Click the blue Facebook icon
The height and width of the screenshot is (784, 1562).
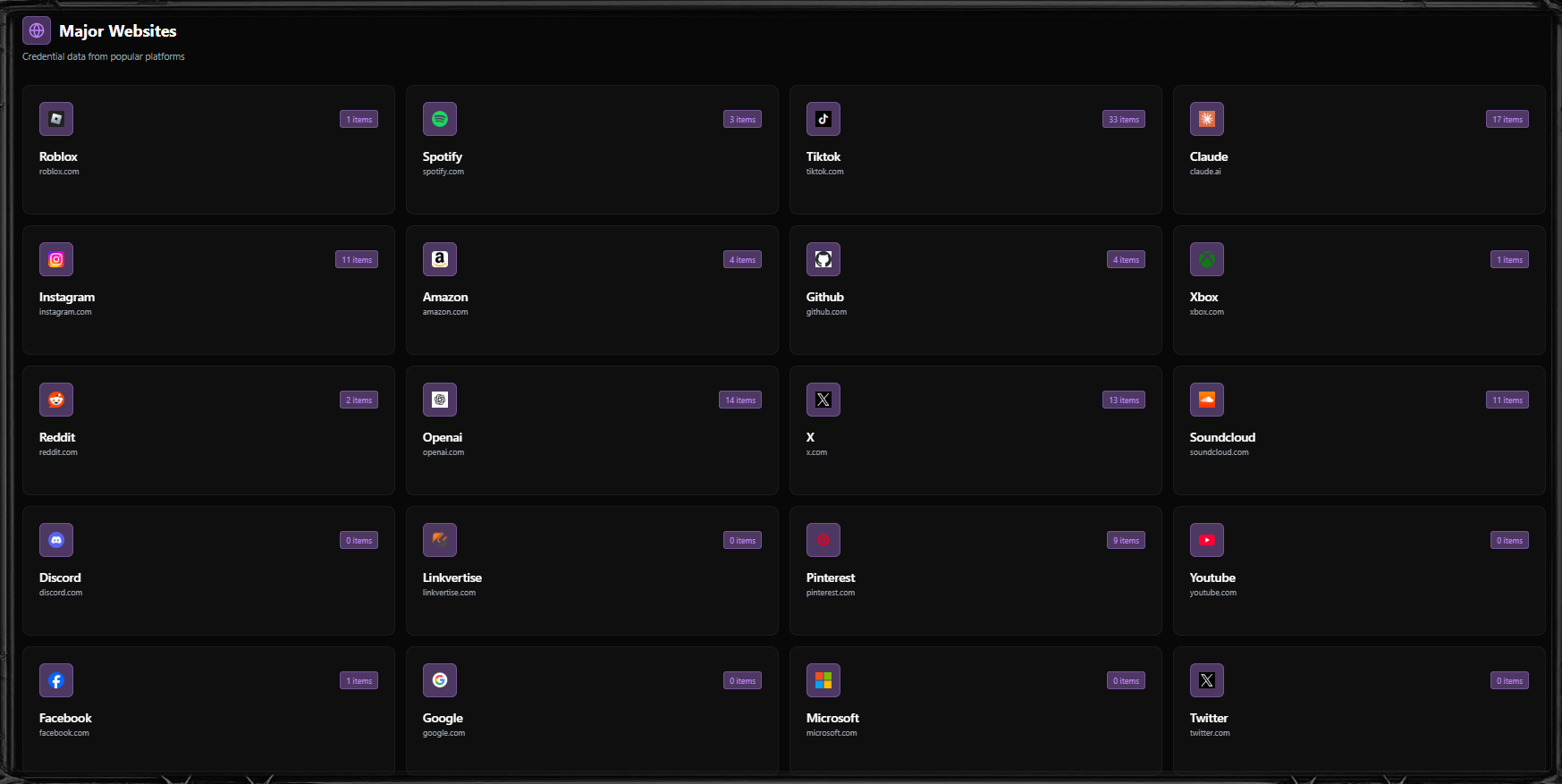click(56, 680)
